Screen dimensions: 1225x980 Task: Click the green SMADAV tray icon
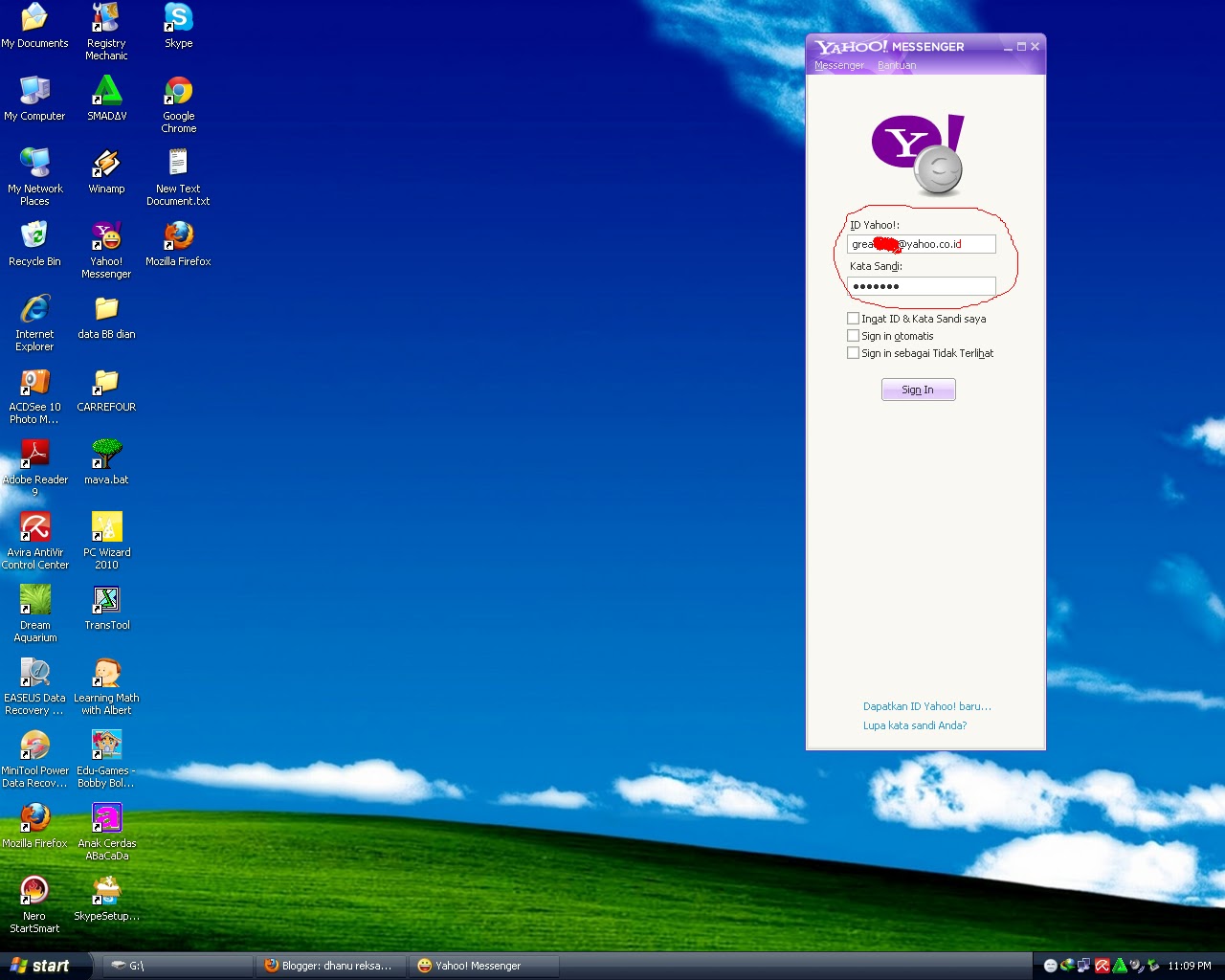click(x=1120, y=966)
